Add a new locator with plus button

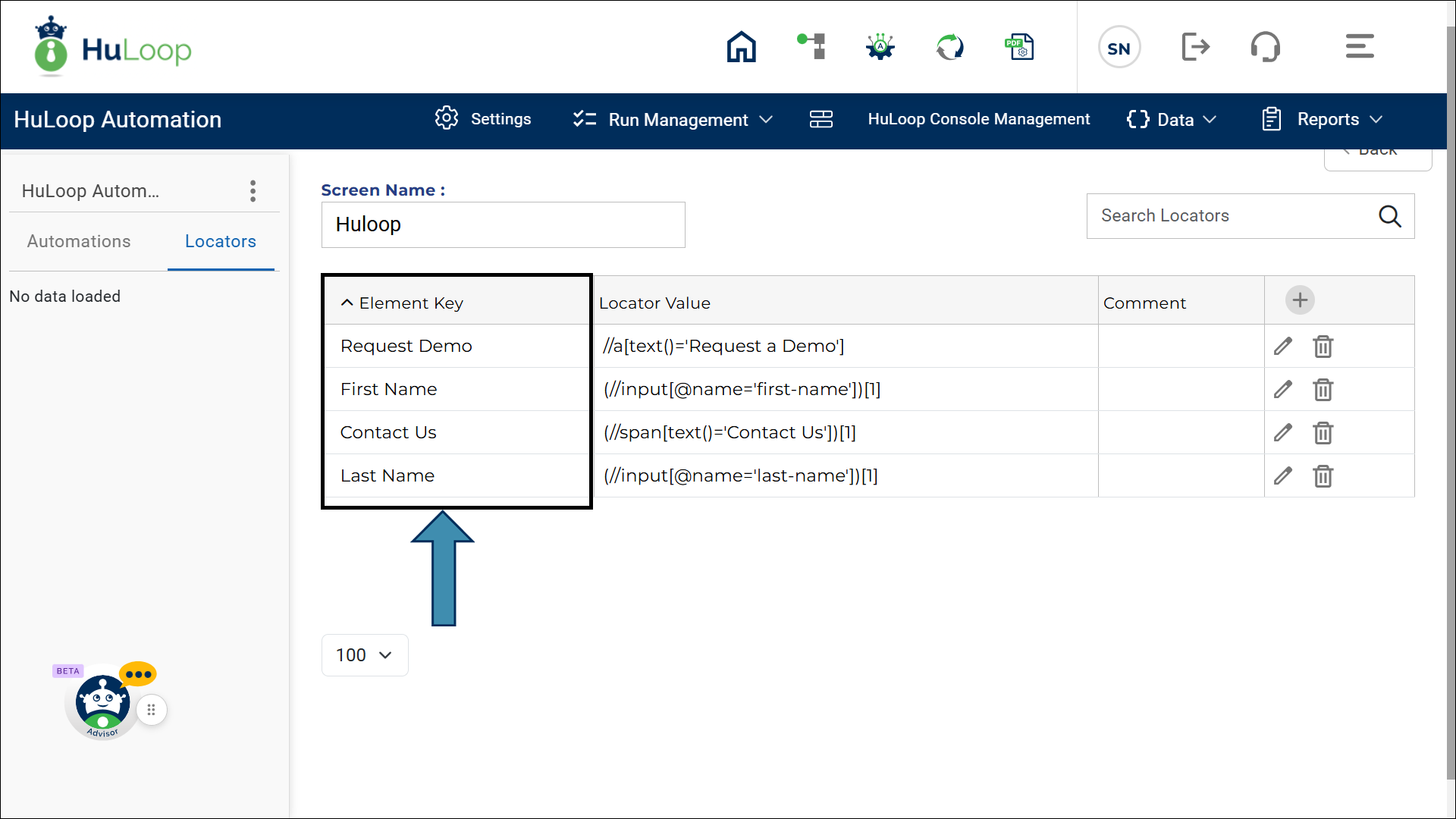[1300, 300]
